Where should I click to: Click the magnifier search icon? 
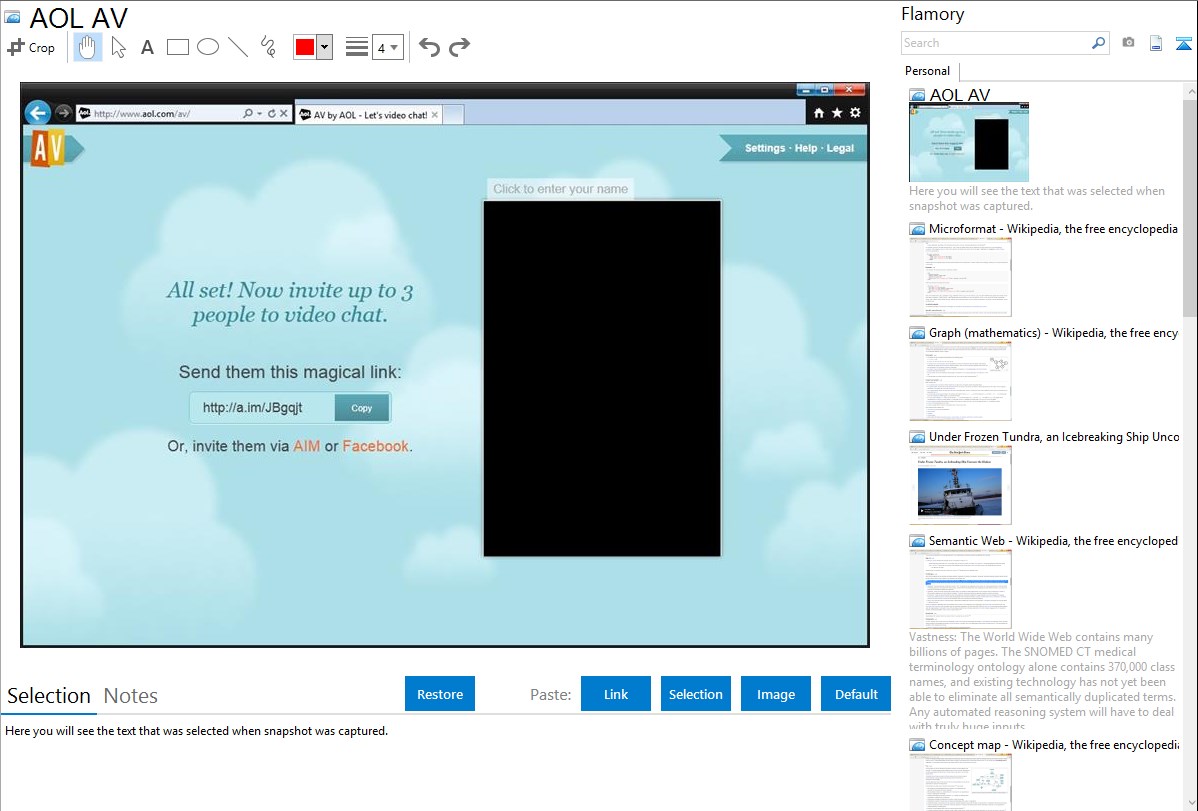[1099, 43]
